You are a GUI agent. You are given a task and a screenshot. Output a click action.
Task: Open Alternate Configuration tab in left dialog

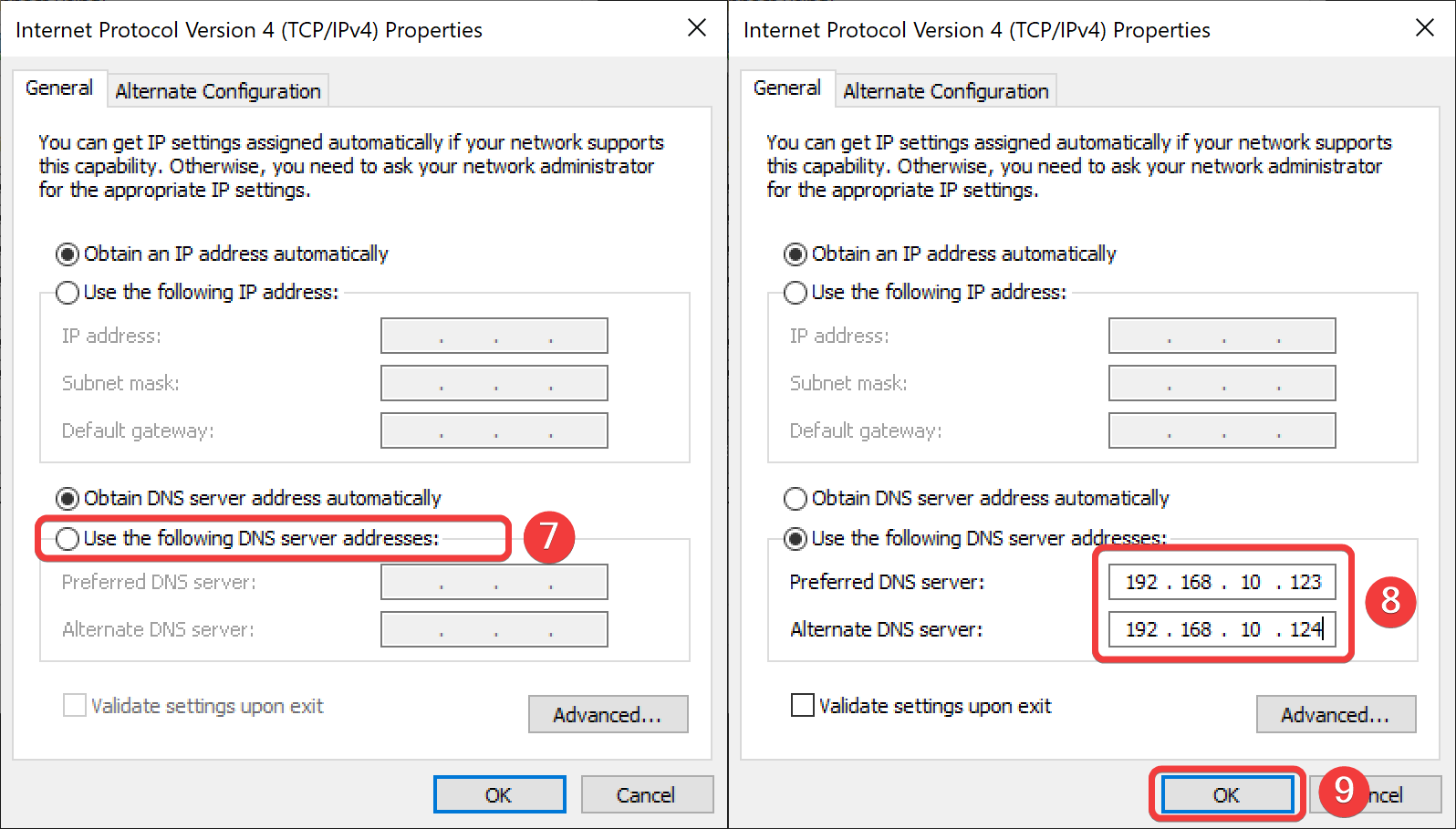(x=218, y=91)
